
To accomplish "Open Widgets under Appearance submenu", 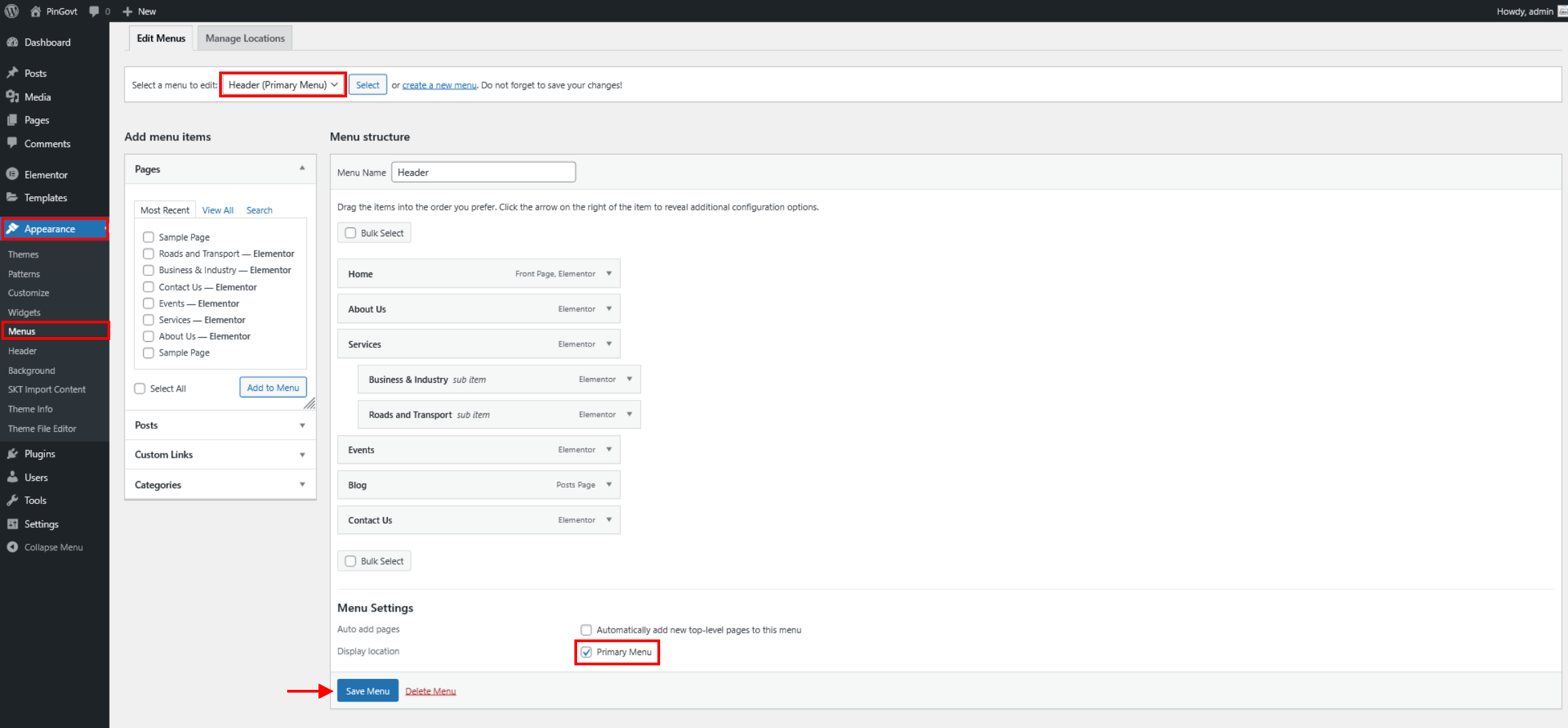I will 24,312.
